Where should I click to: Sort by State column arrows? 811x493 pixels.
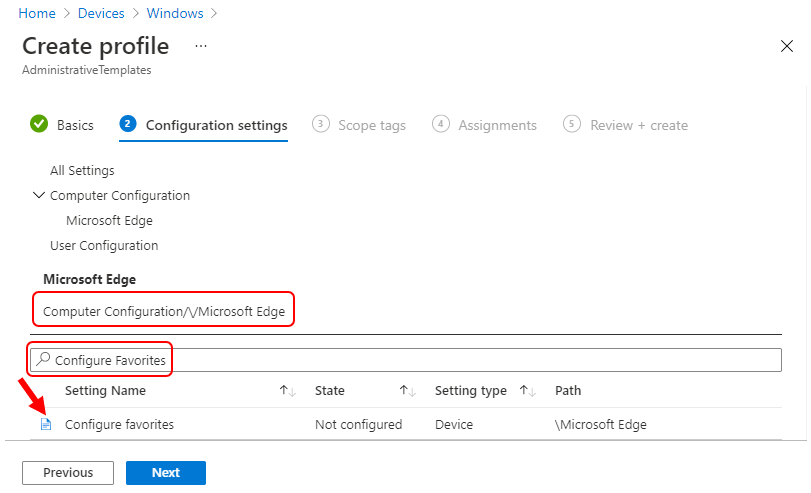[x=408, y=391]
